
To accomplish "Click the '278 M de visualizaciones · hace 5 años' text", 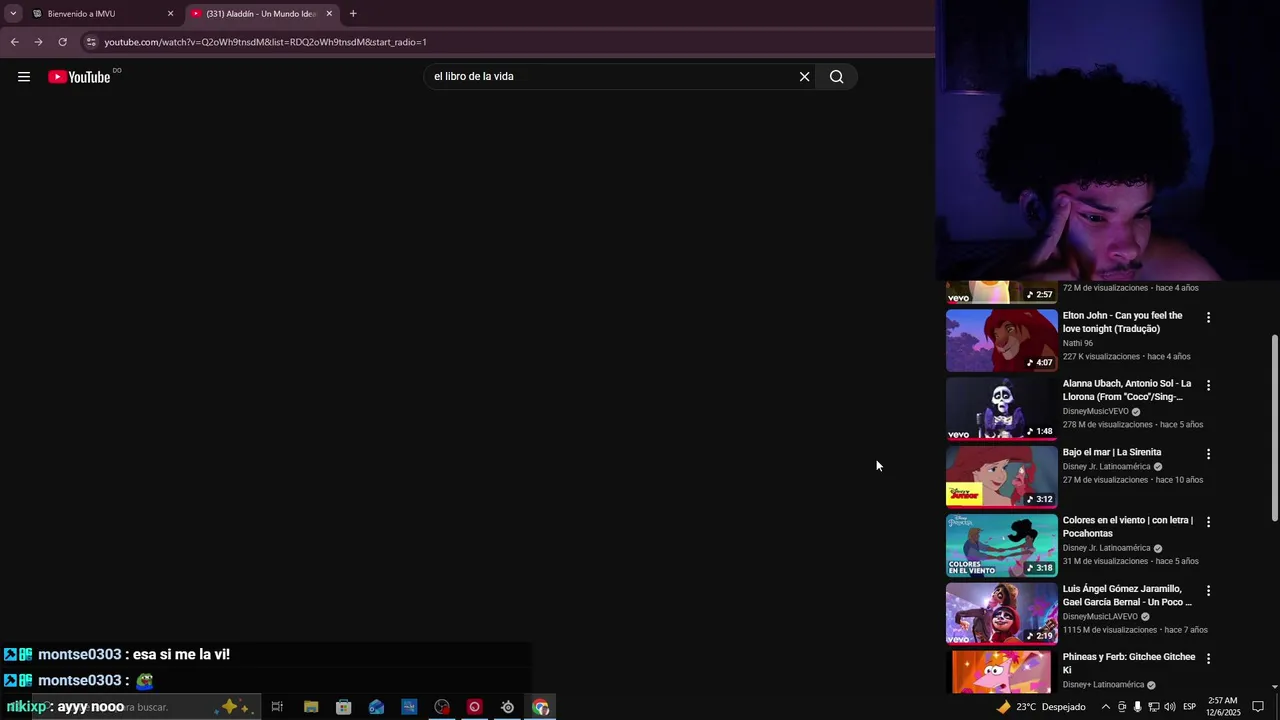I will [1132, 425].
